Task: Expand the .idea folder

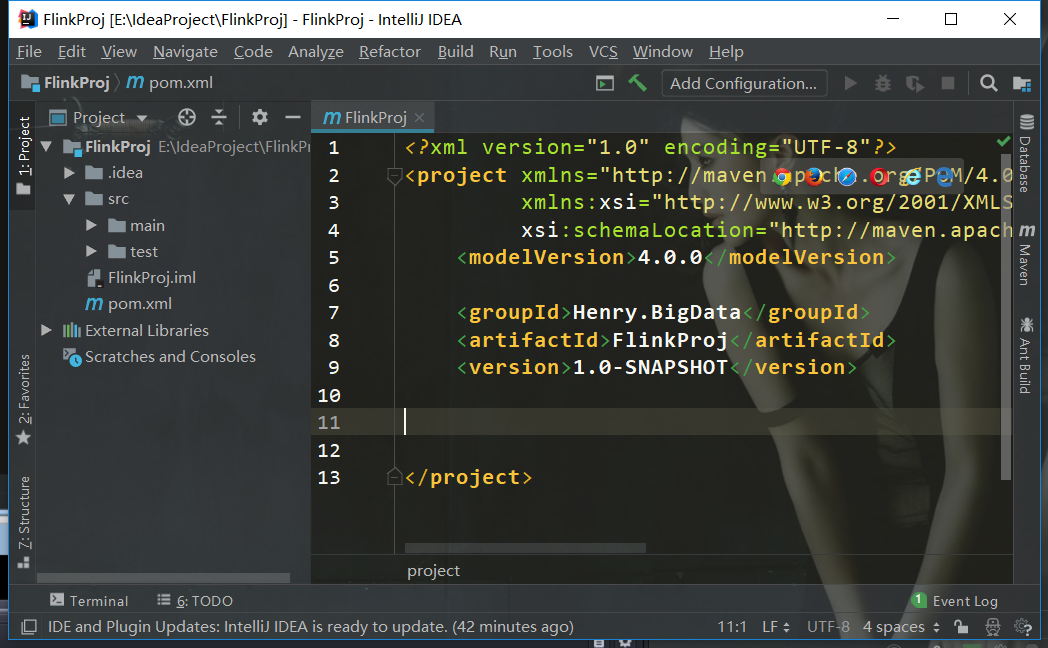Action: point(69,173)
